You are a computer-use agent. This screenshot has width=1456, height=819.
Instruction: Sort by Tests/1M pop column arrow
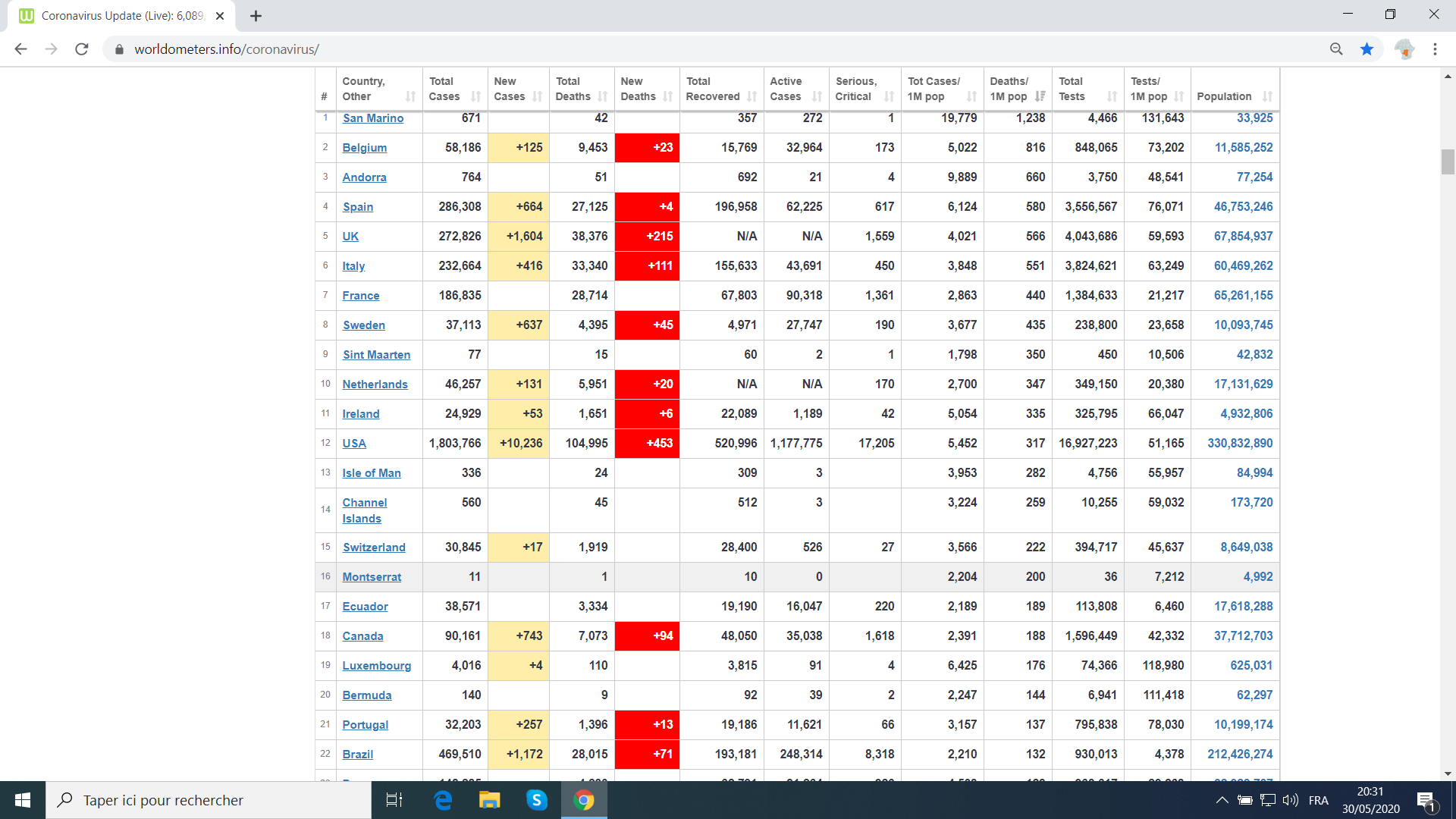(x=1178, y=96)
